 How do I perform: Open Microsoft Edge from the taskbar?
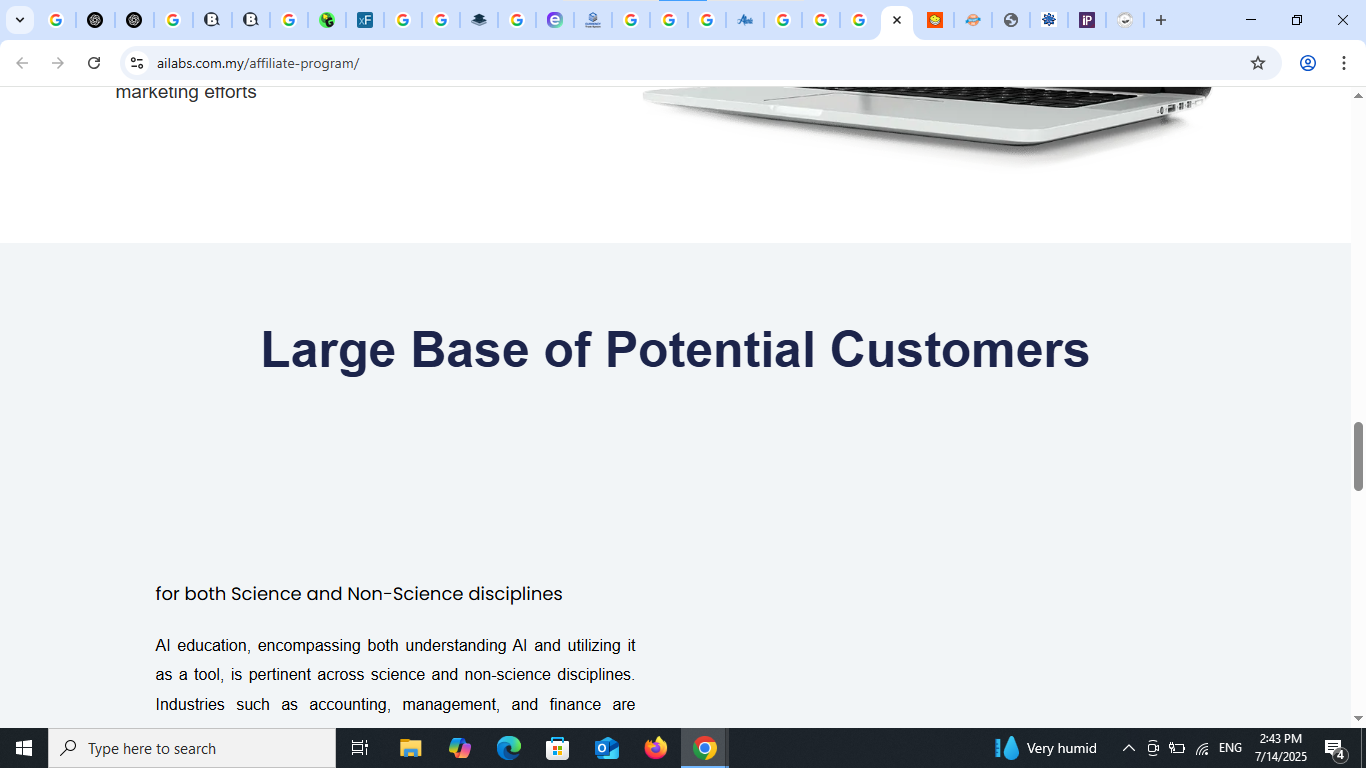(509, 748)
